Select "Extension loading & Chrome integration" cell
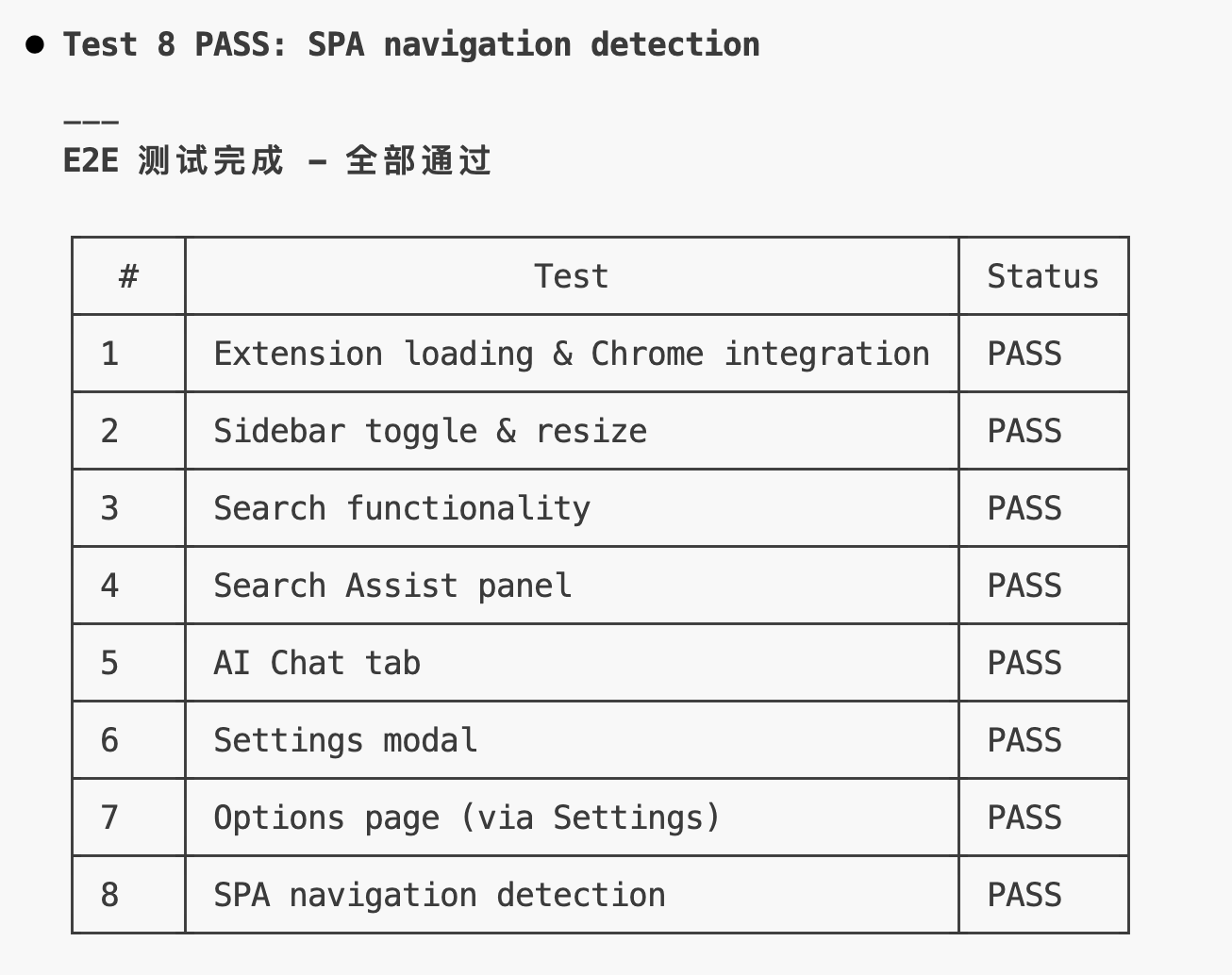The image size is (1232, 975). [x=571, y=354]
